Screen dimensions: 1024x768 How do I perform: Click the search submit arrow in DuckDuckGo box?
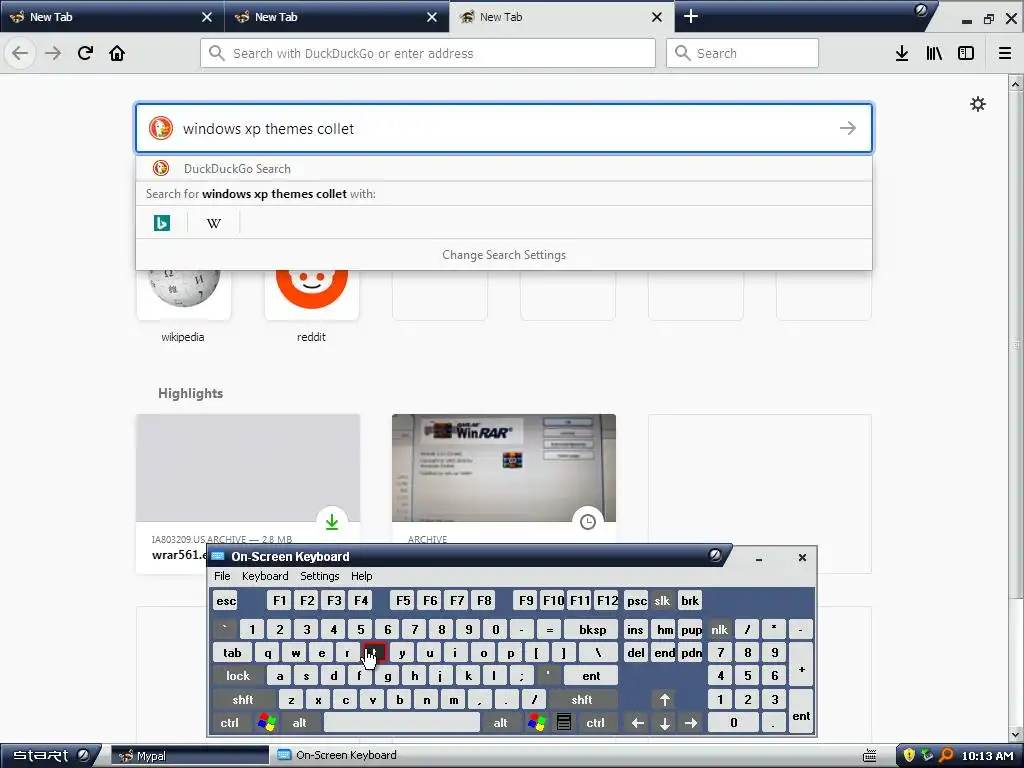(848, 128)
